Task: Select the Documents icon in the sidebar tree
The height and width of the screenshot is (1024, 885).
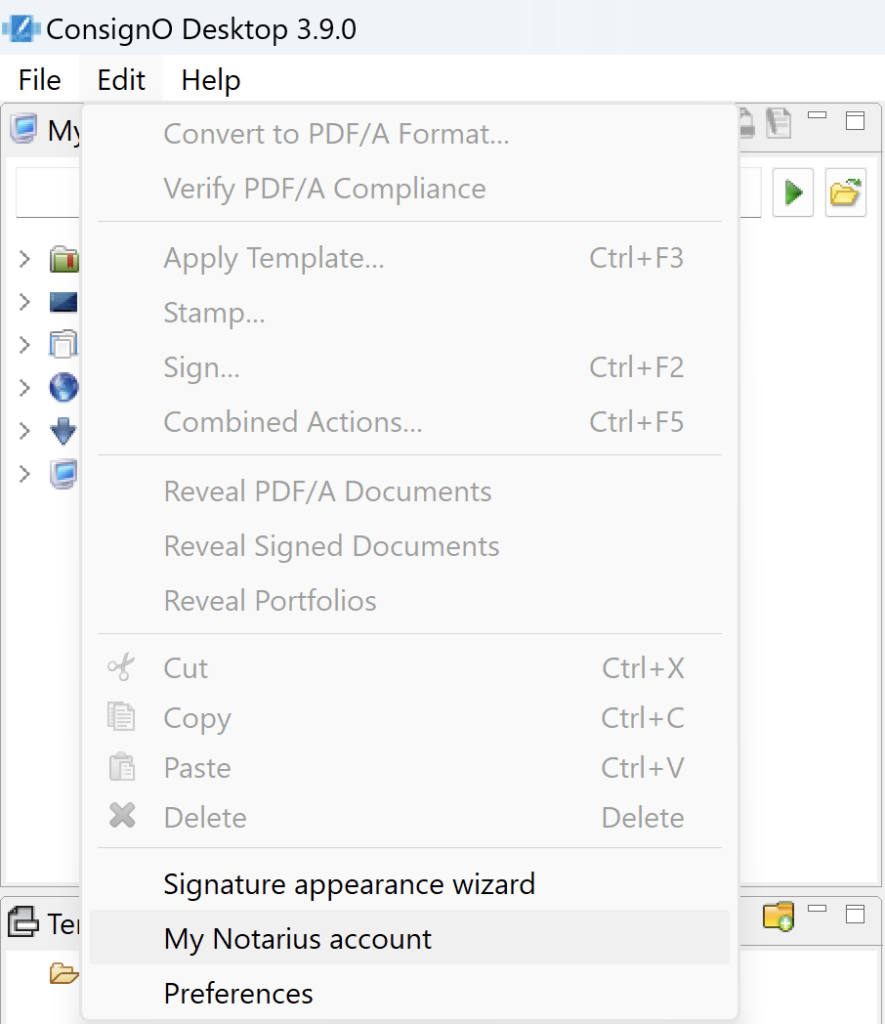Action: tap(62, 343)
